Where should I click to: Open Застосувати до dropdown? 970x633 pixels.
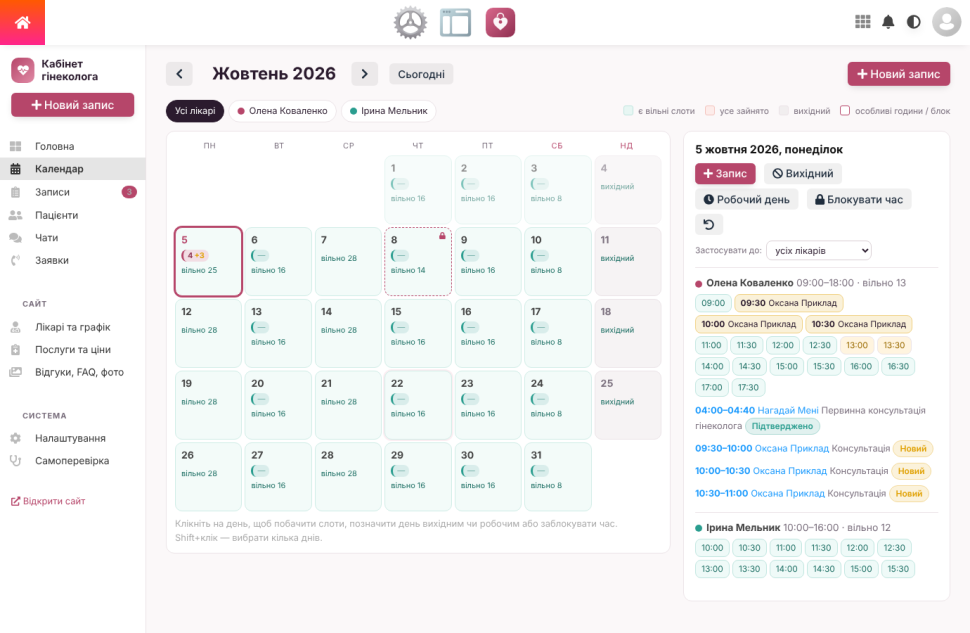[818, 251]
